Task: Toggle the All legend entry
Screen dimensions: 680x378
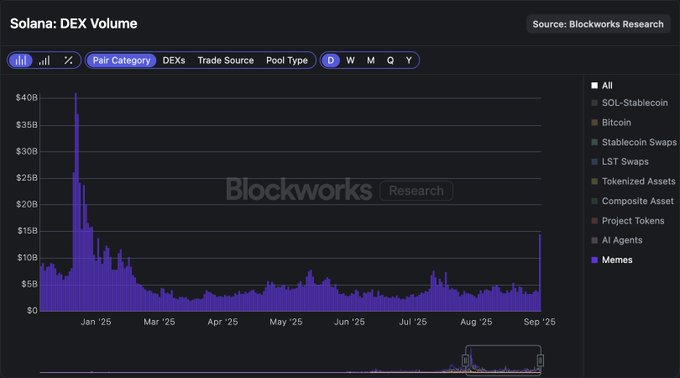Action: coord(602,85)
